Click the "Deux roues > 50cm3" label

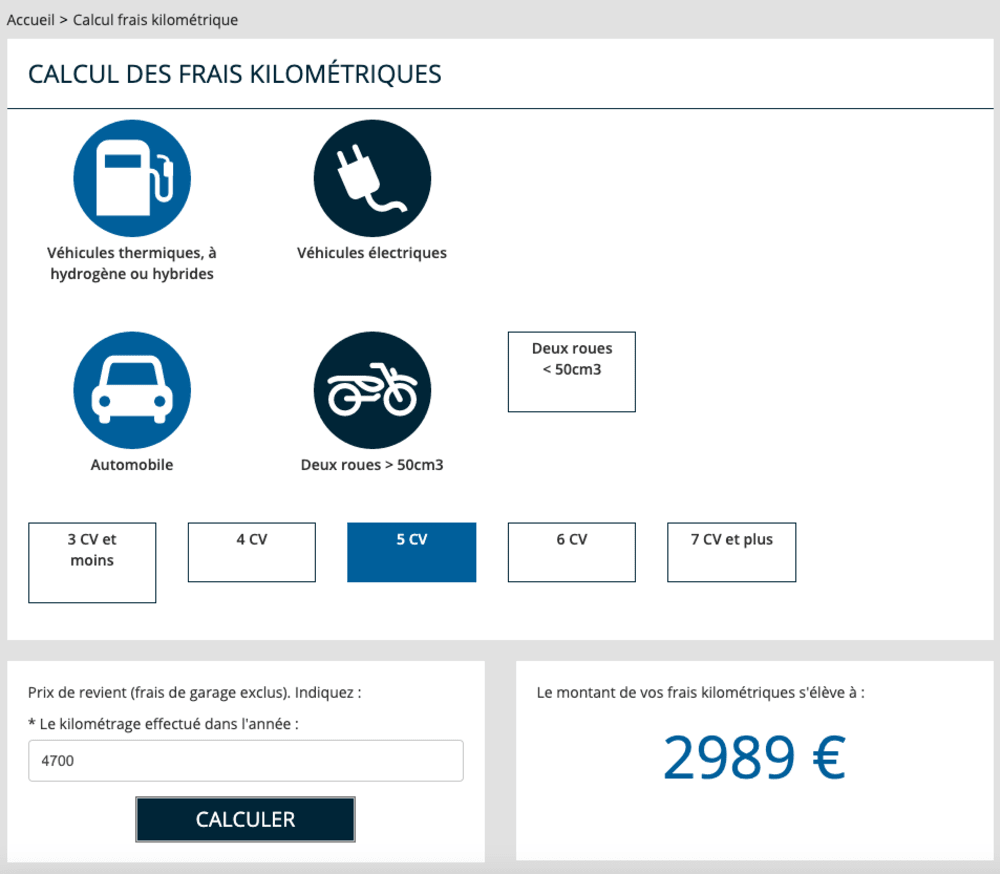coord(371,464)
